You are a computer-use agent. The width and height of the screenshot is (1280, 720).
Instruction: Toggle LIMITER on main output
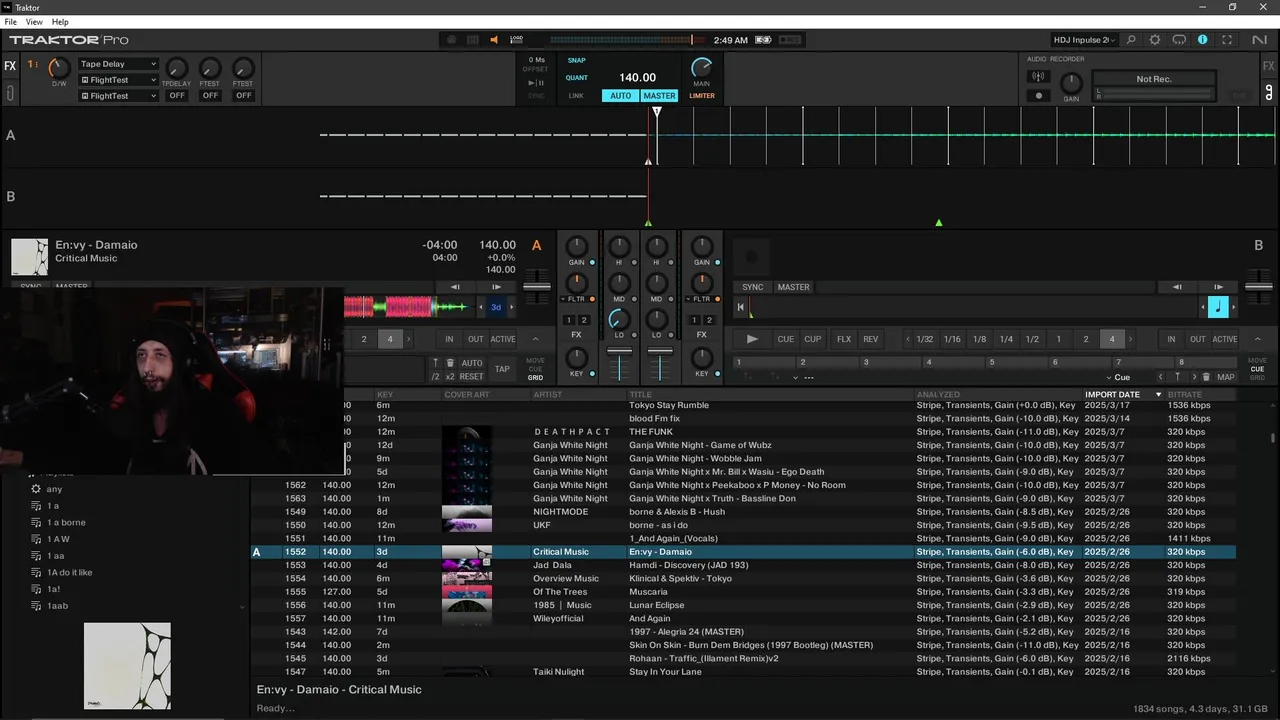click(x=702, y=96)
